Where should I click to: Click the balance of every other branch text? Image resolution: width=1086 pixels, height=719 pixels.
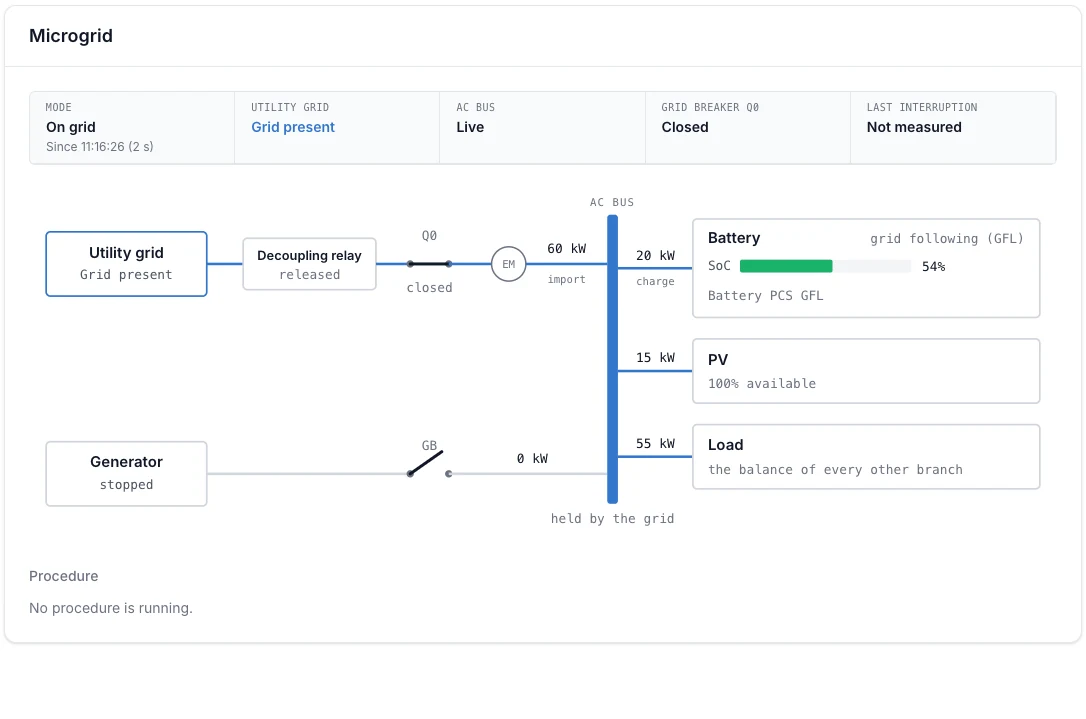click(835, 470)
